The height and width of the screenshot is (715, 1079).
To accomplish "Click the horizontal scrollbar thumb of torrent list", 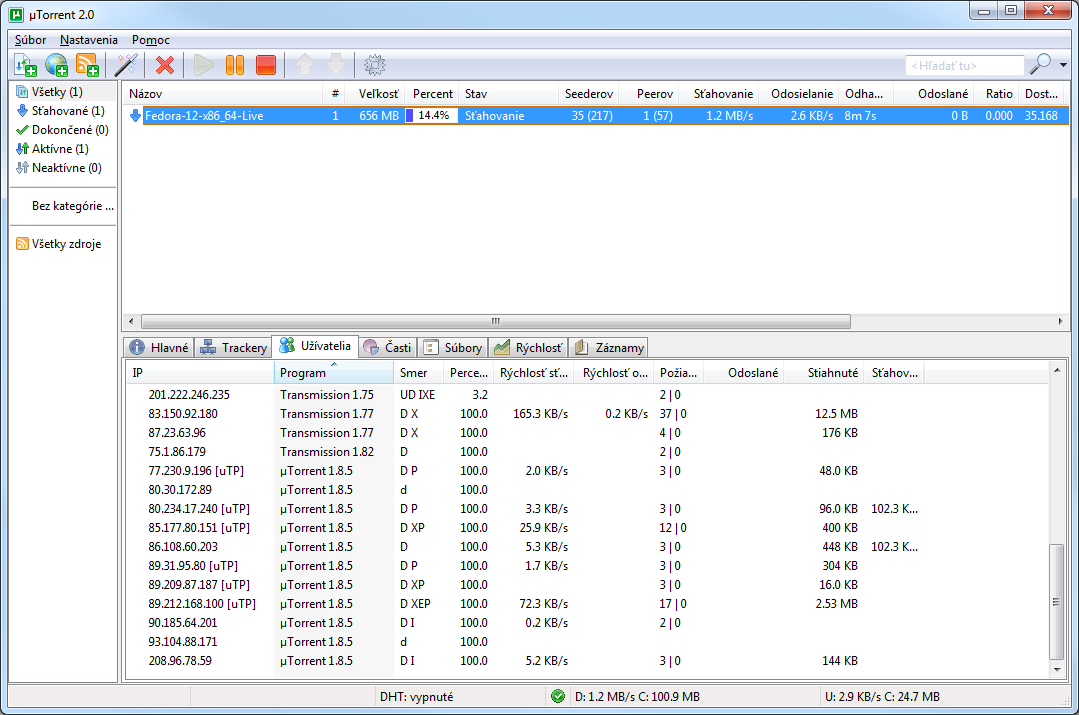I will 495,321.
